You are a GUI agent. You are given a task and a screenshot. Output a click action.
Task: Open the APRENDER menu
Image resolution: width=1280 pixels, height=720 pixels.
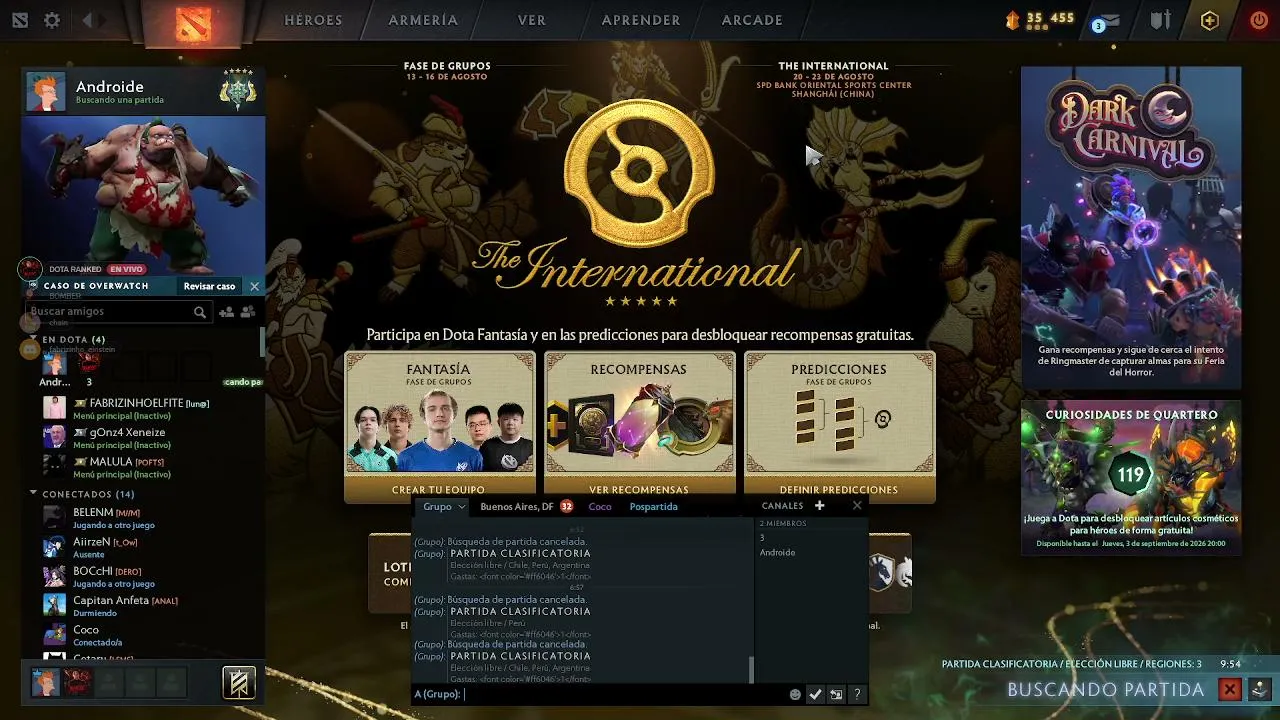coord(641,20)
